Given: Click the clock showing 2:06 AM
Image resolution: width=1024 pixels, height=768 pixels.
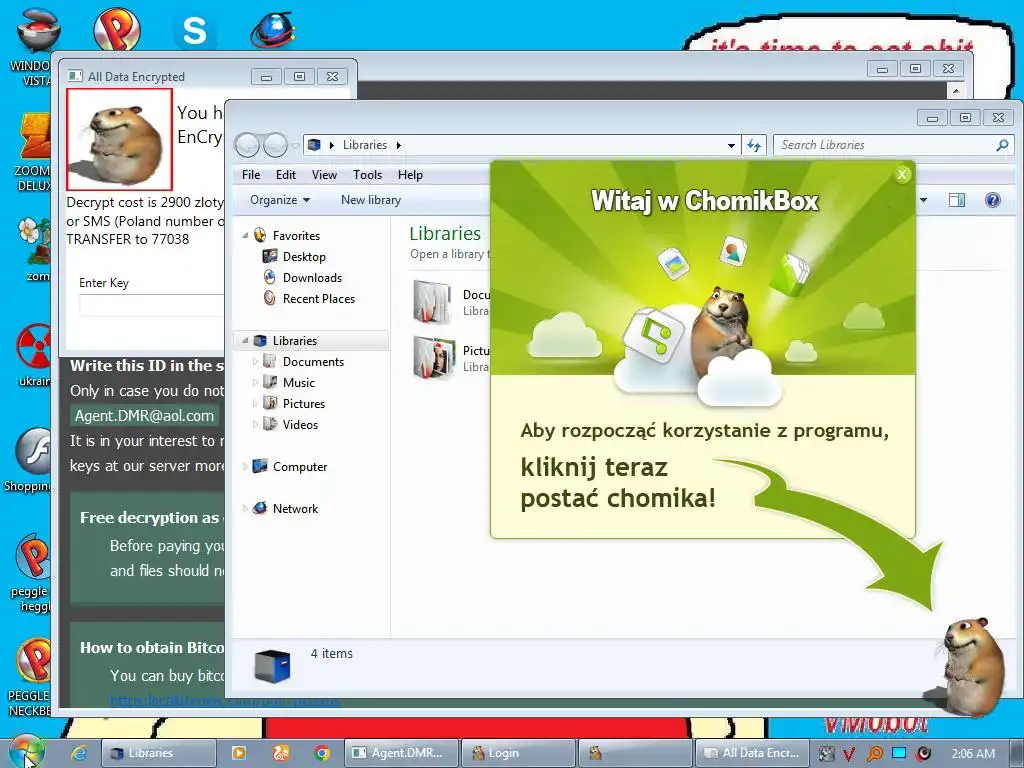Looking at the screenshot, I should 972,754.
